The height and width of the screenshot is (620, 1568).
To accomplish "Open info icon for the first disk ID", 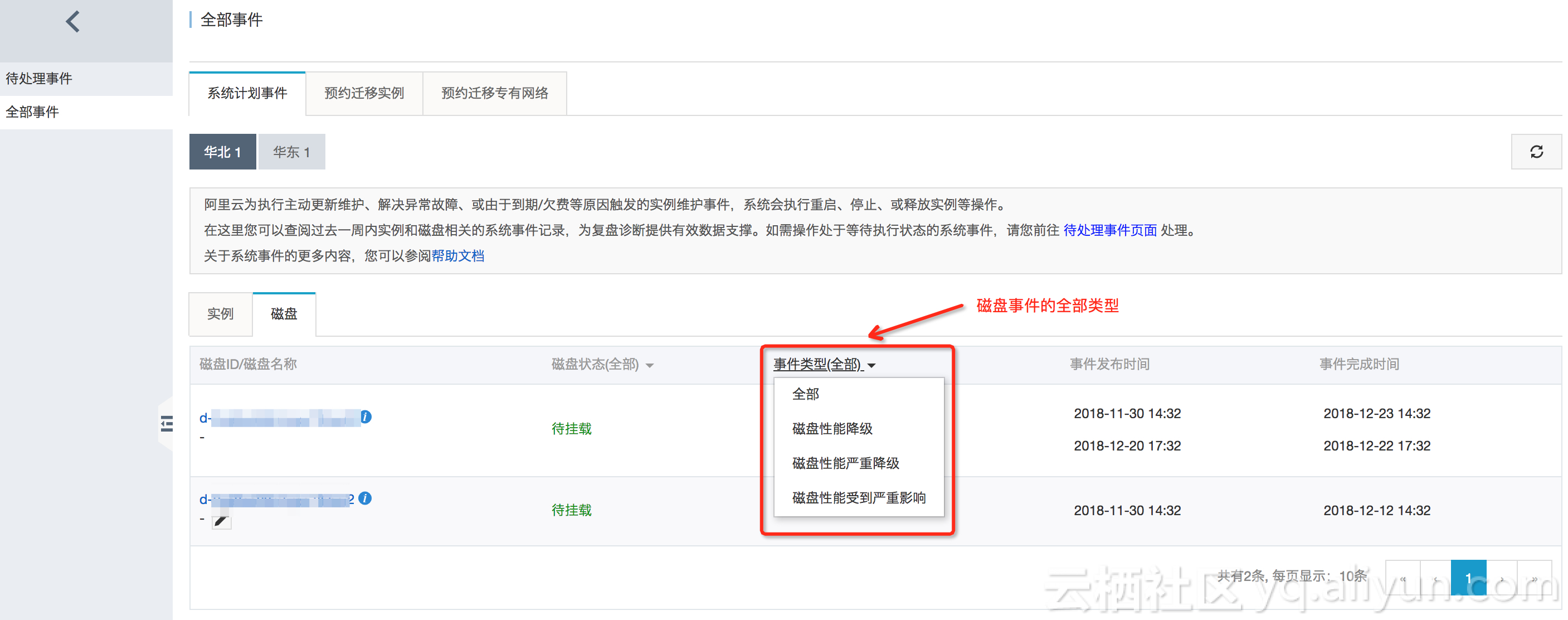I will [x=366, y=416].
